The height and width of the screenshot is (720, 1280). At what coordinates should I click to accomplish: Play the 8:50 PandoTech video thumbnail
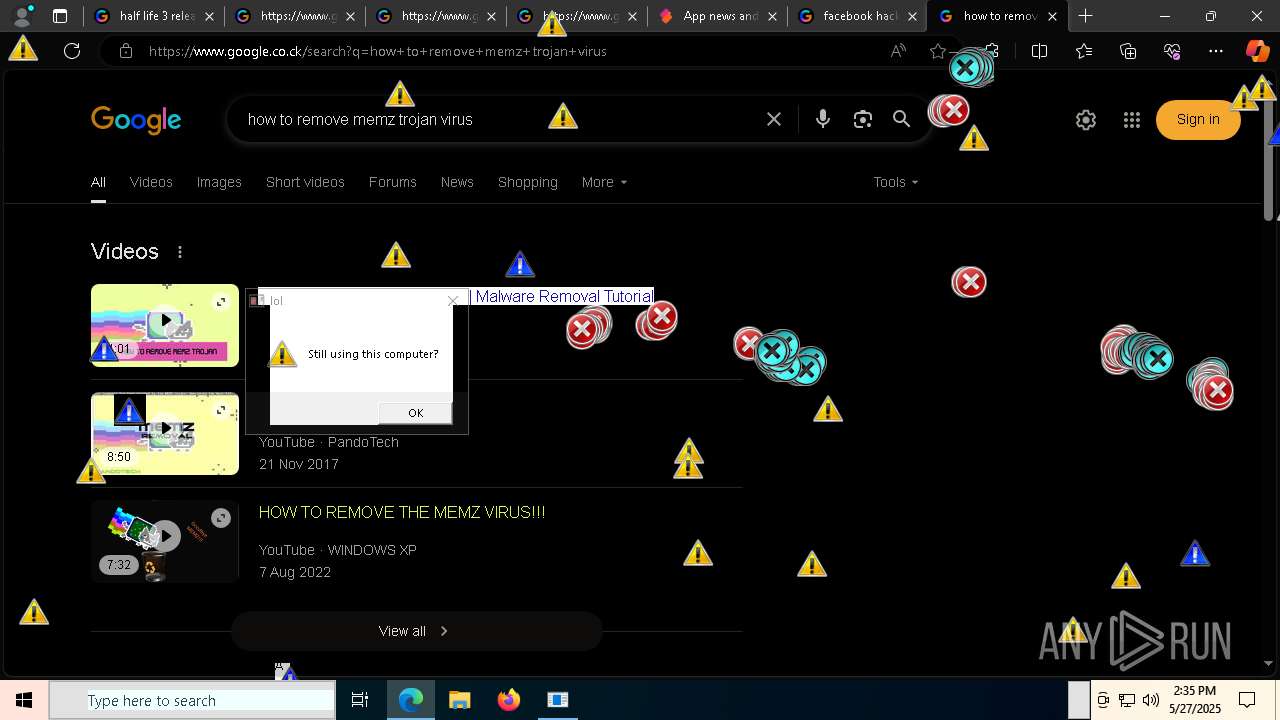coord(165,433)
